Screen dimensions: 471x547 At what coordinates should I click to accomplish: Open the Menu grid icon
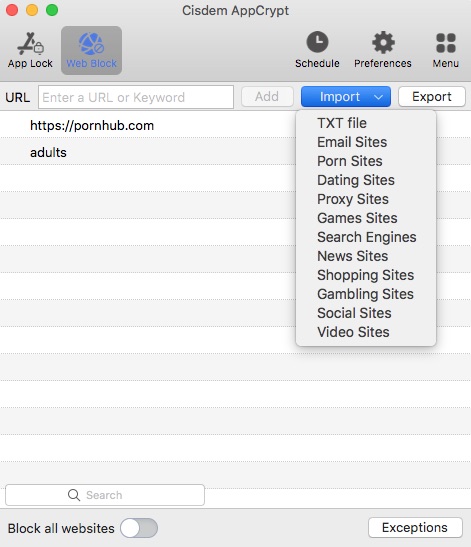tap(446, 43)
